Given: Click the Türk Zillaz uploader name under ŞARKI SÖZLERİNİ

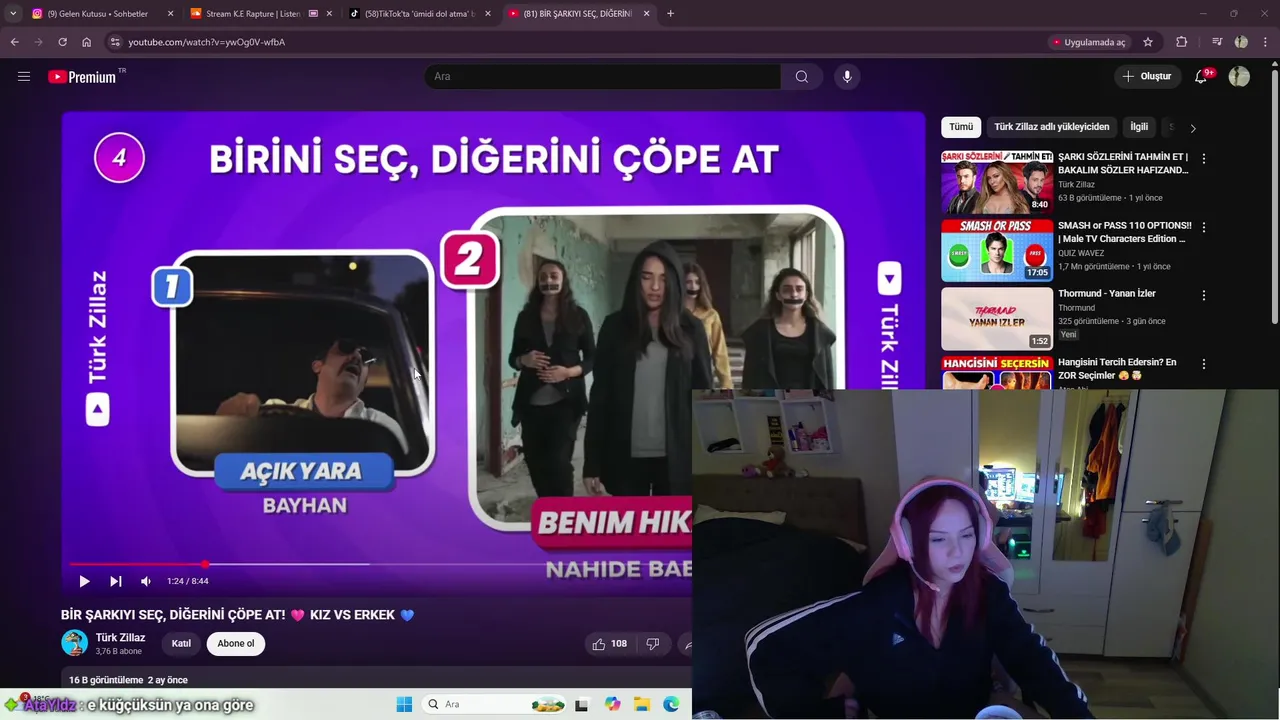Looking at the screenshot, I should [x=1076, y=185].
